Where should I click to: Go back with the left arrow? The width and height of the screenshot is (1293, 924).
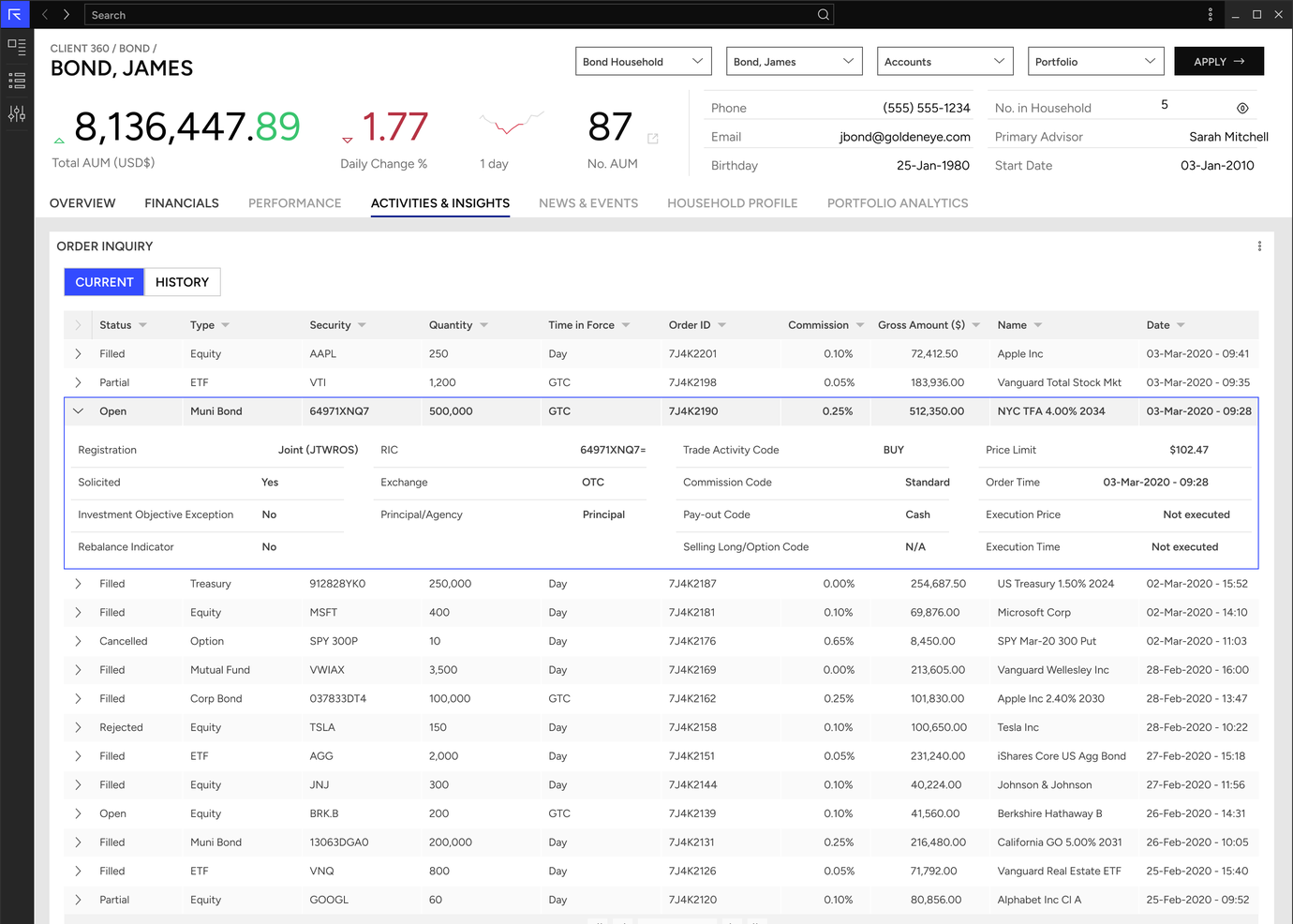pyautogui.click(x=45, y=14)
